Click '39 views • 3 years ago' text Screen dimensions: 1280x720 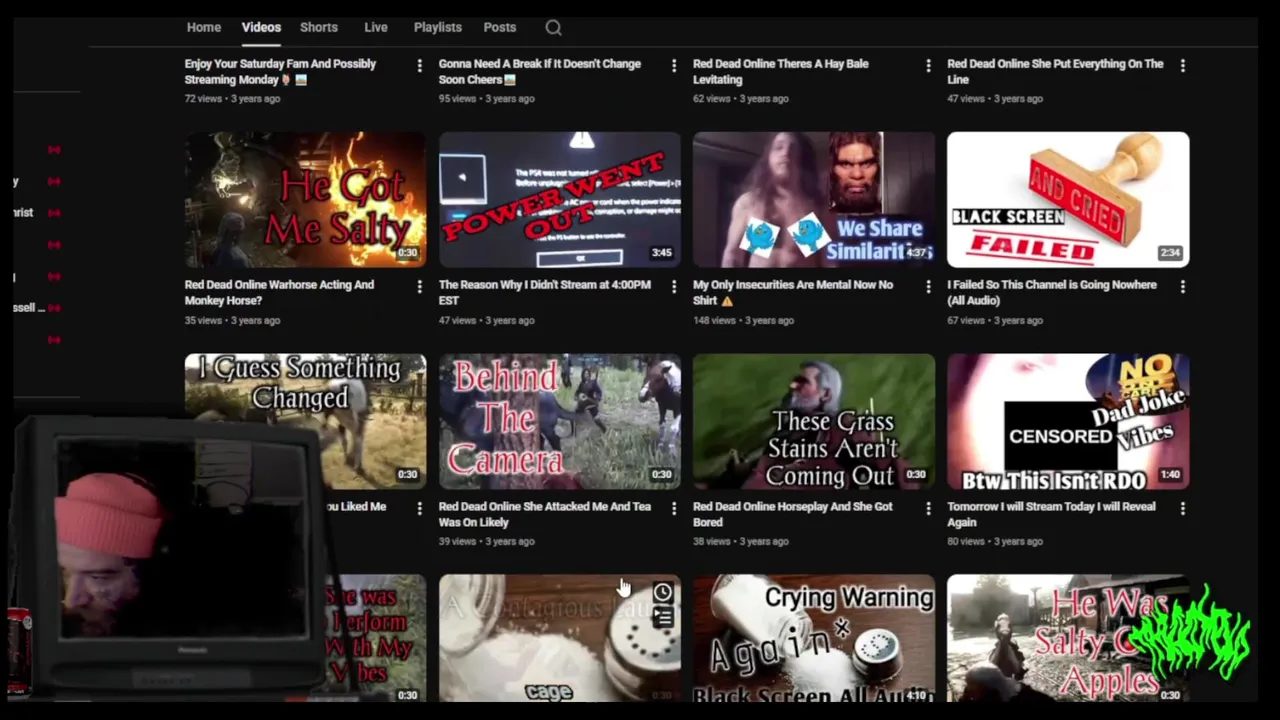tap(487, 541)
